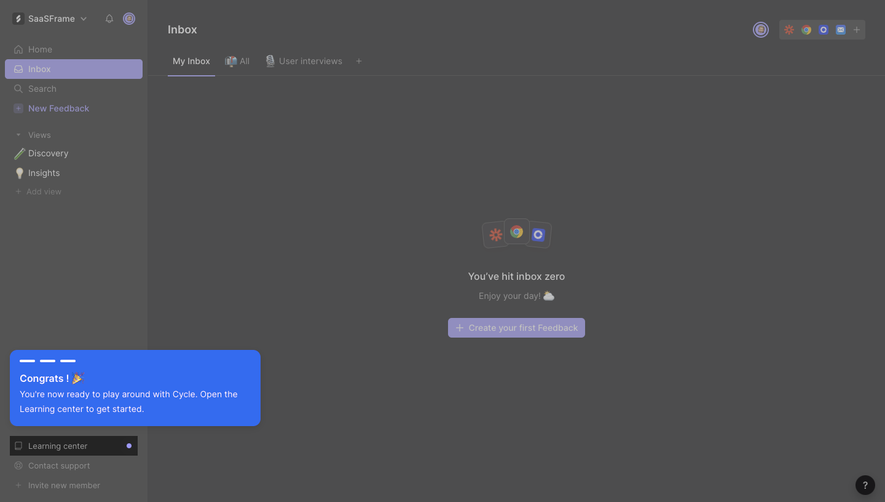Click Add view in the sidebar
885x502 pixels.
pyautogui.click(x=38, y=192)
